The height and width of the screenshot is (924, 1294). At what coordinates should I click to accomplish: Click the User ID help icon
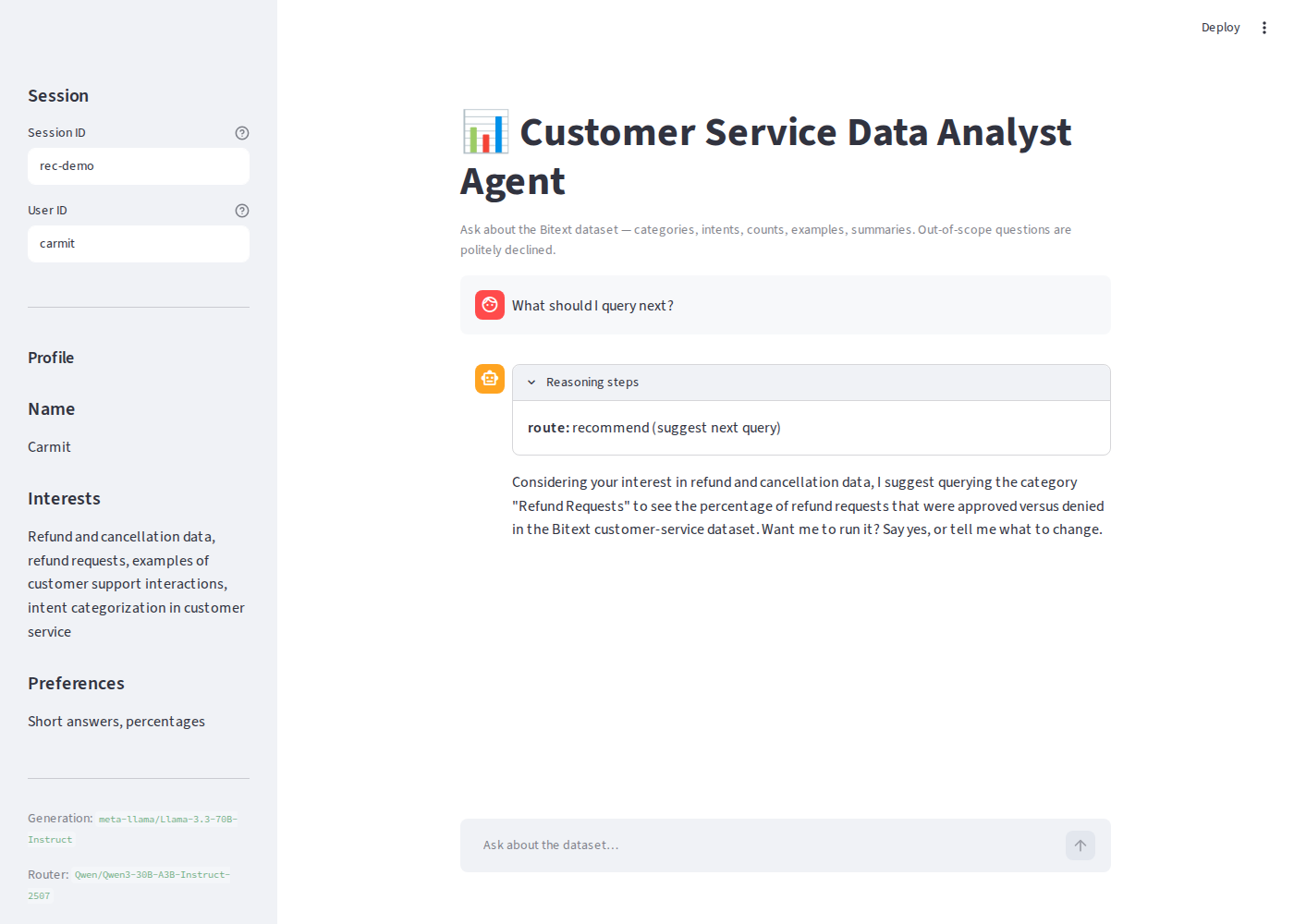[x=242, y=211]
